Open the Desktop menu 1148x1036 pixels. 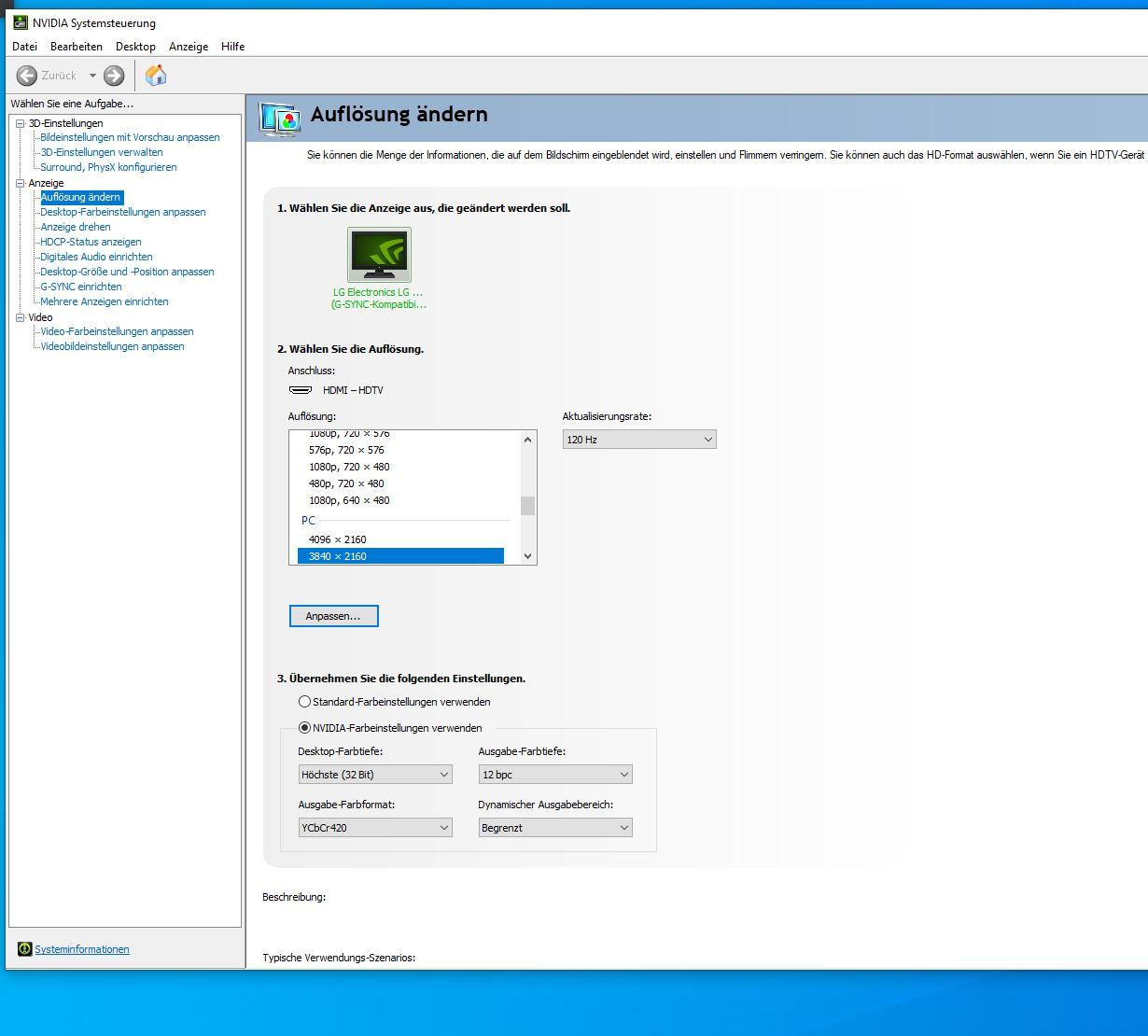point(135,46)
